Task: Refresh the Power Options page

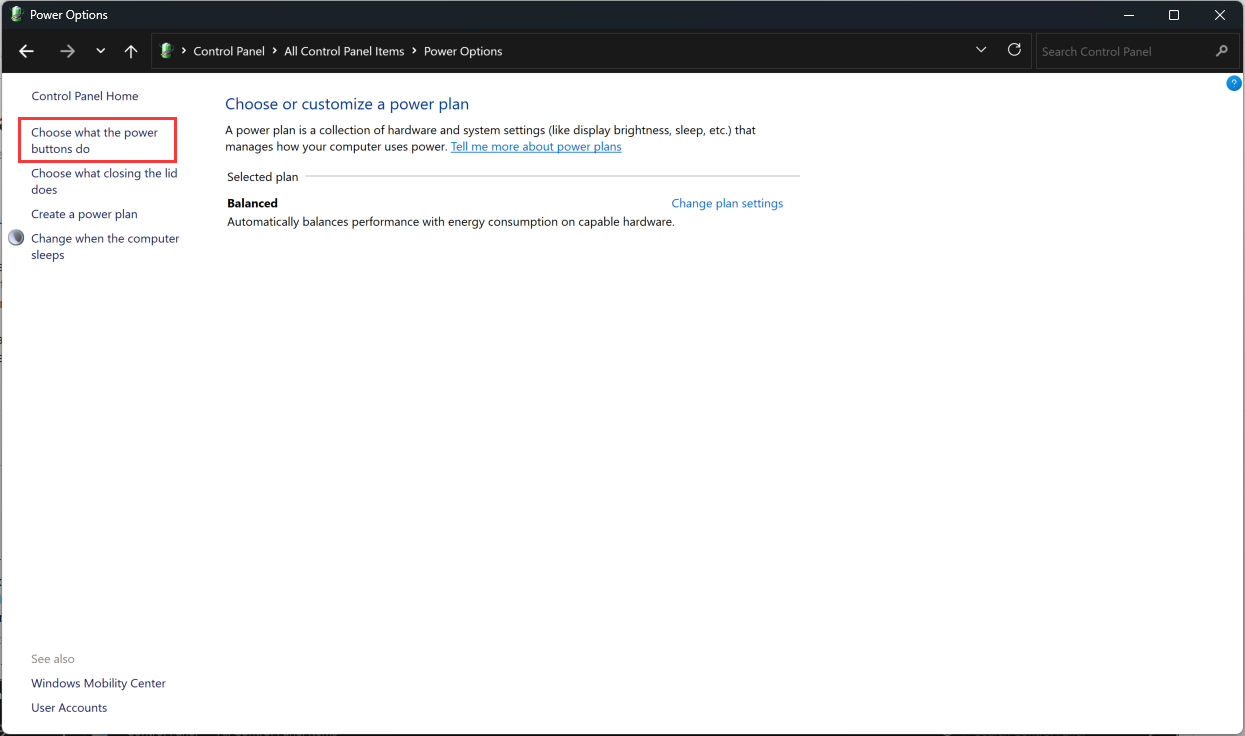Action: (x=1014, y=50)
